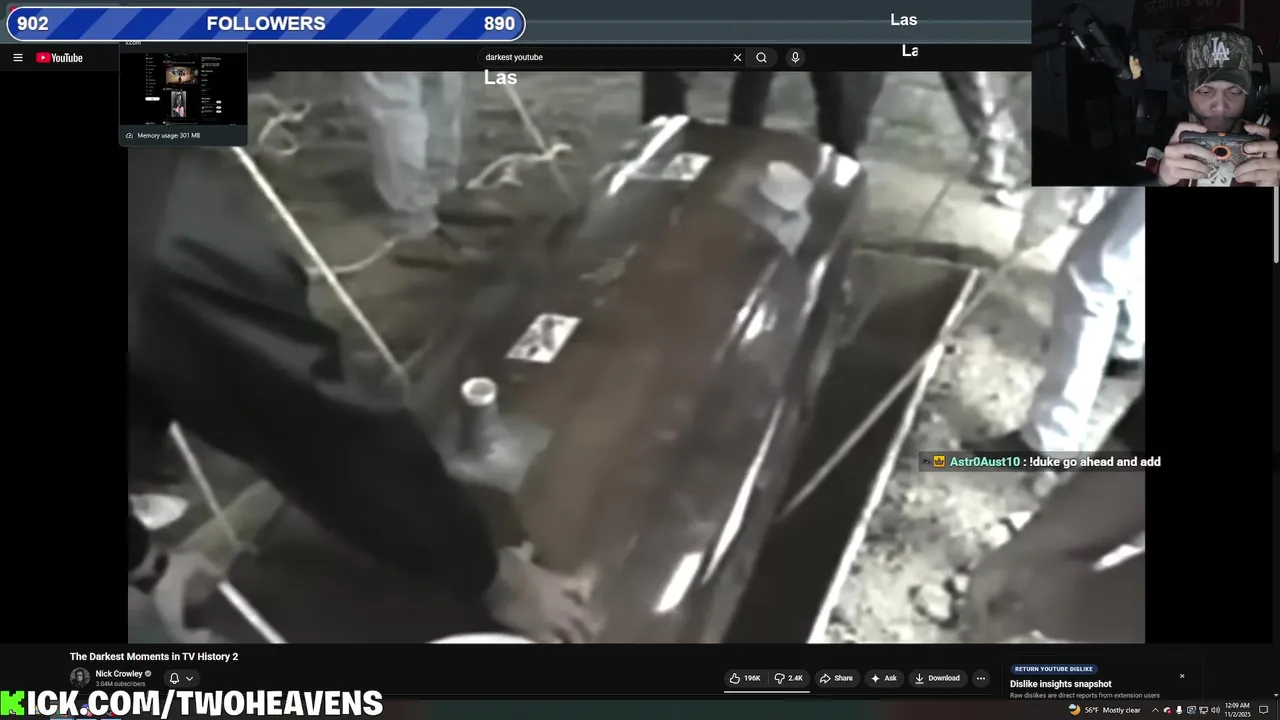Like the video showing 196K likes
The width and height of the screenshot is (1280, 720).
(x=745, y=678)
